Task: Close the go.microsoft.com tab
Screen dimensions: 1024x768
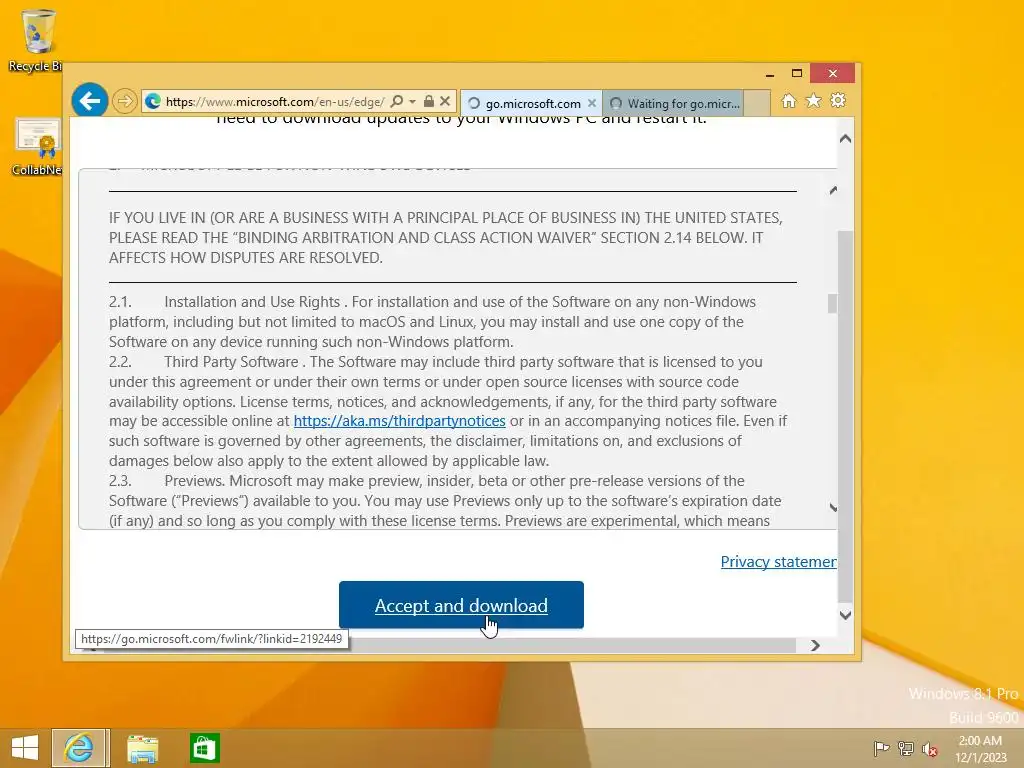Action: pos(592,103)
